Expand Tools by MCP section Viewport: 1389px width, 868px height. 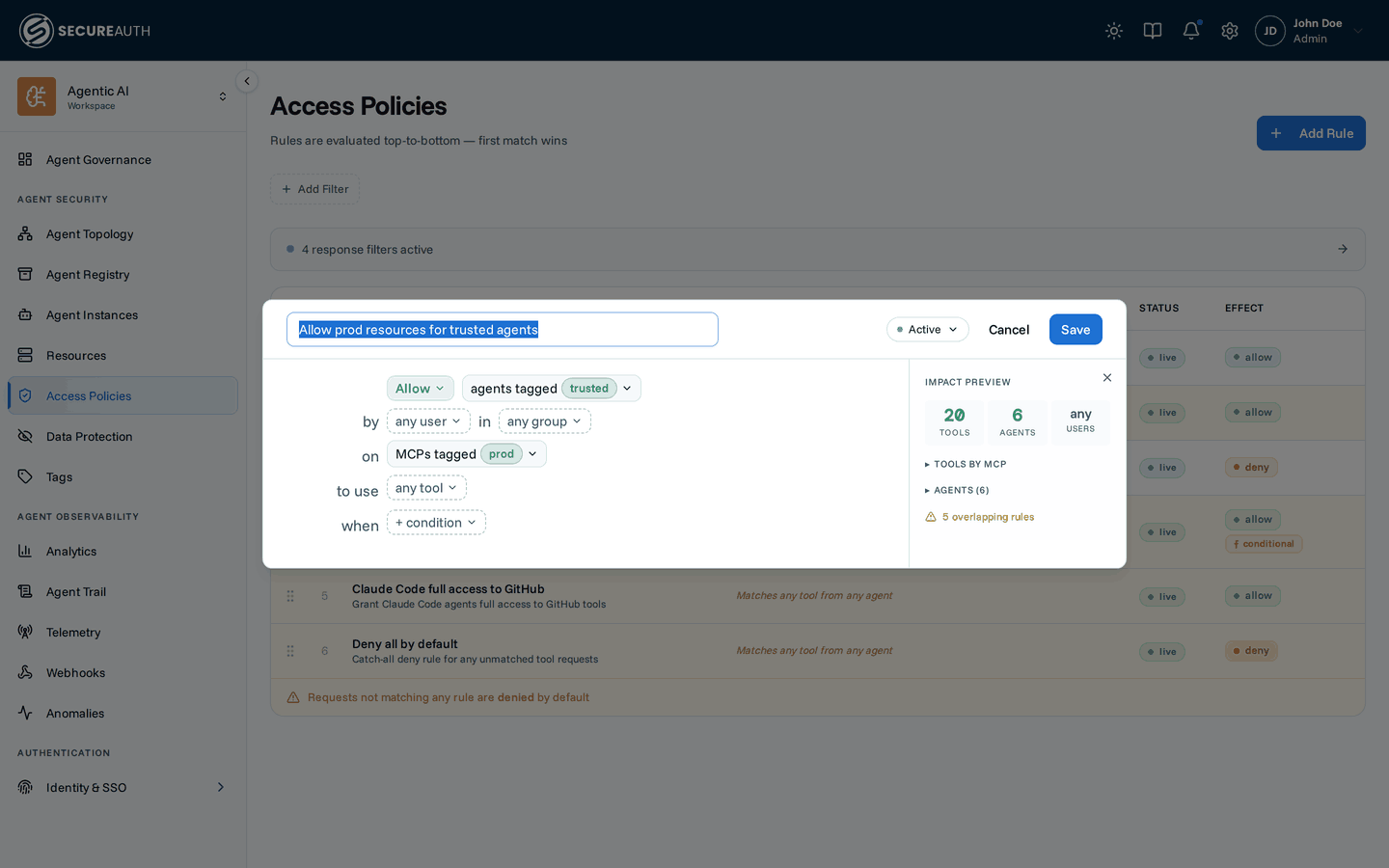(966, 464)
